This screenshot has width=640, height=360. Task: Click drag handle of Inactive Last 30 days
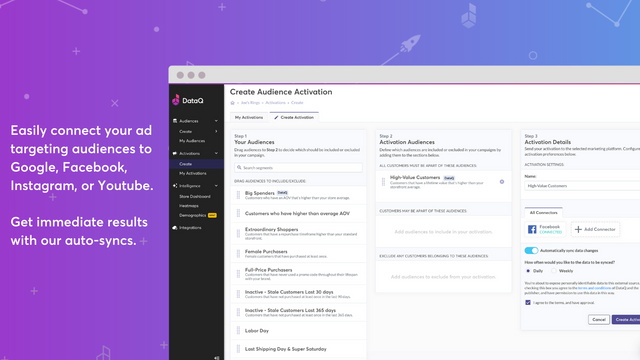pos(238,294)
